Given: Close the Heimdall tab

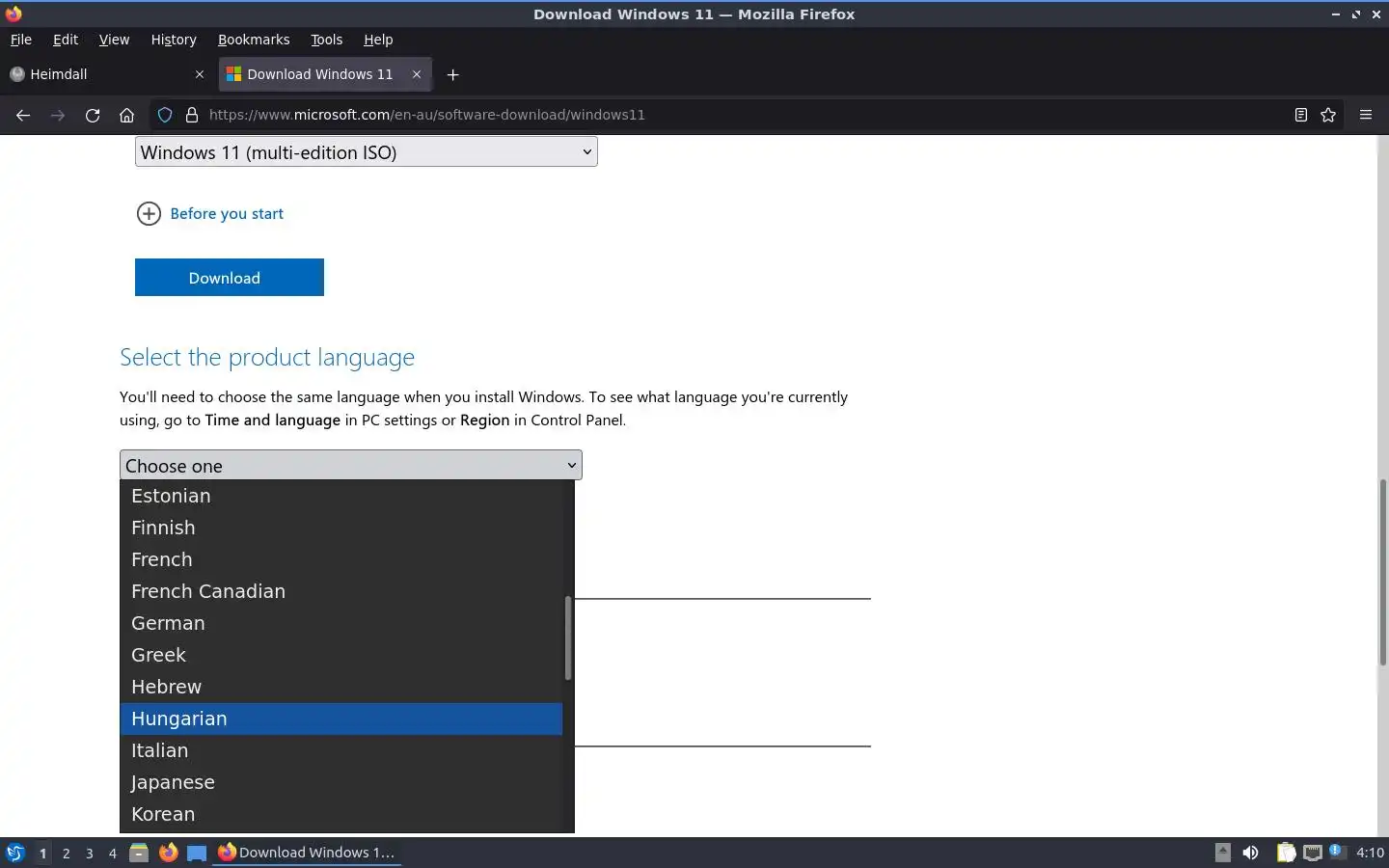Looking at the screenshot, I should point(200,74).
